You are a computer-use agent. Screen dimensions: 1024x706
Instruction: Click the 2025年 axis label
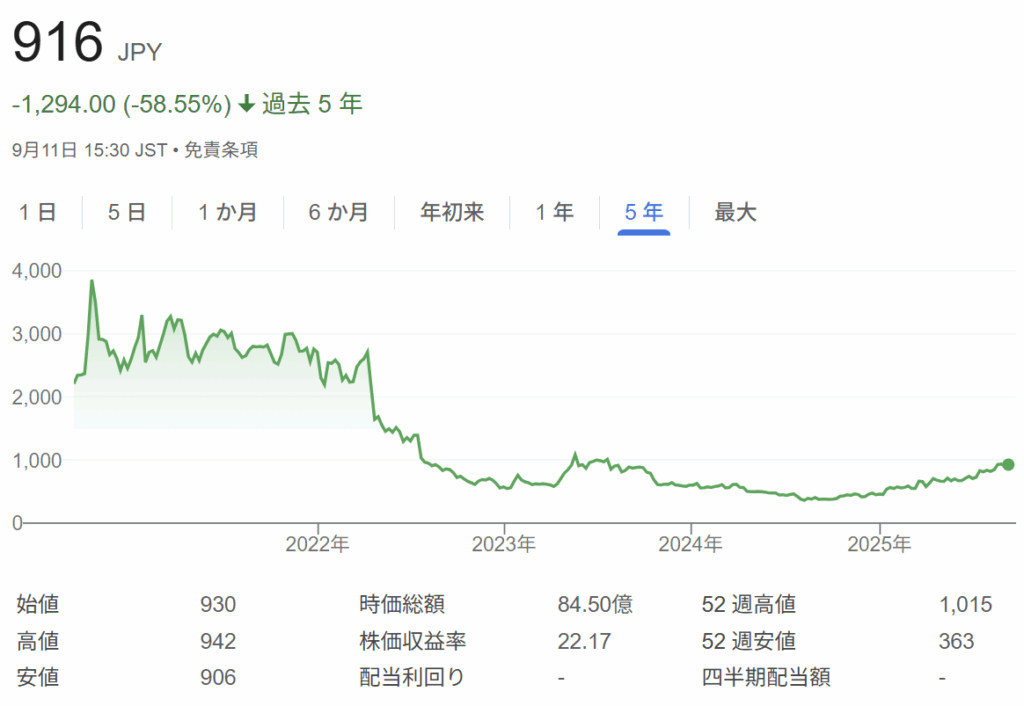[x=879, y=545]
